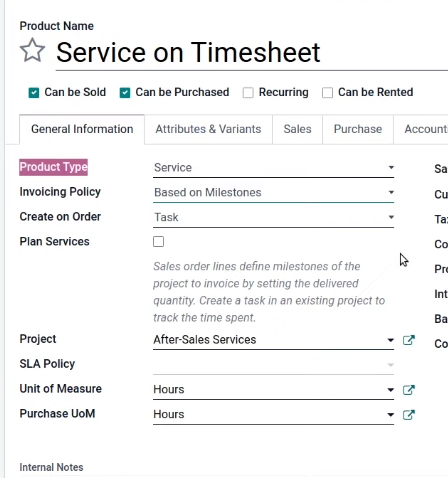Open the Purchase tab
Viewport: 448px width, 478px height.
[x=358, y=129]
